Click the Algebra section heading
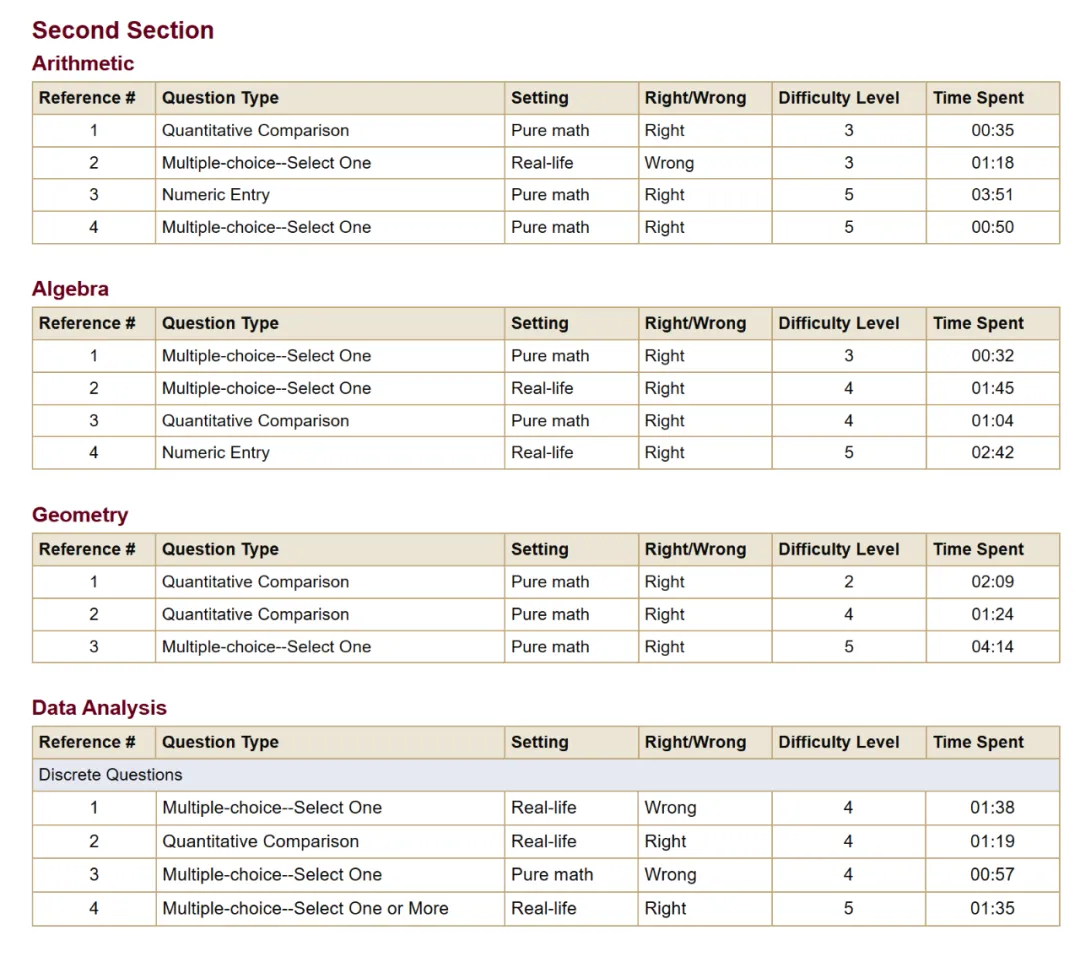This screenshot has width=1080, height=973. point(70,289)
